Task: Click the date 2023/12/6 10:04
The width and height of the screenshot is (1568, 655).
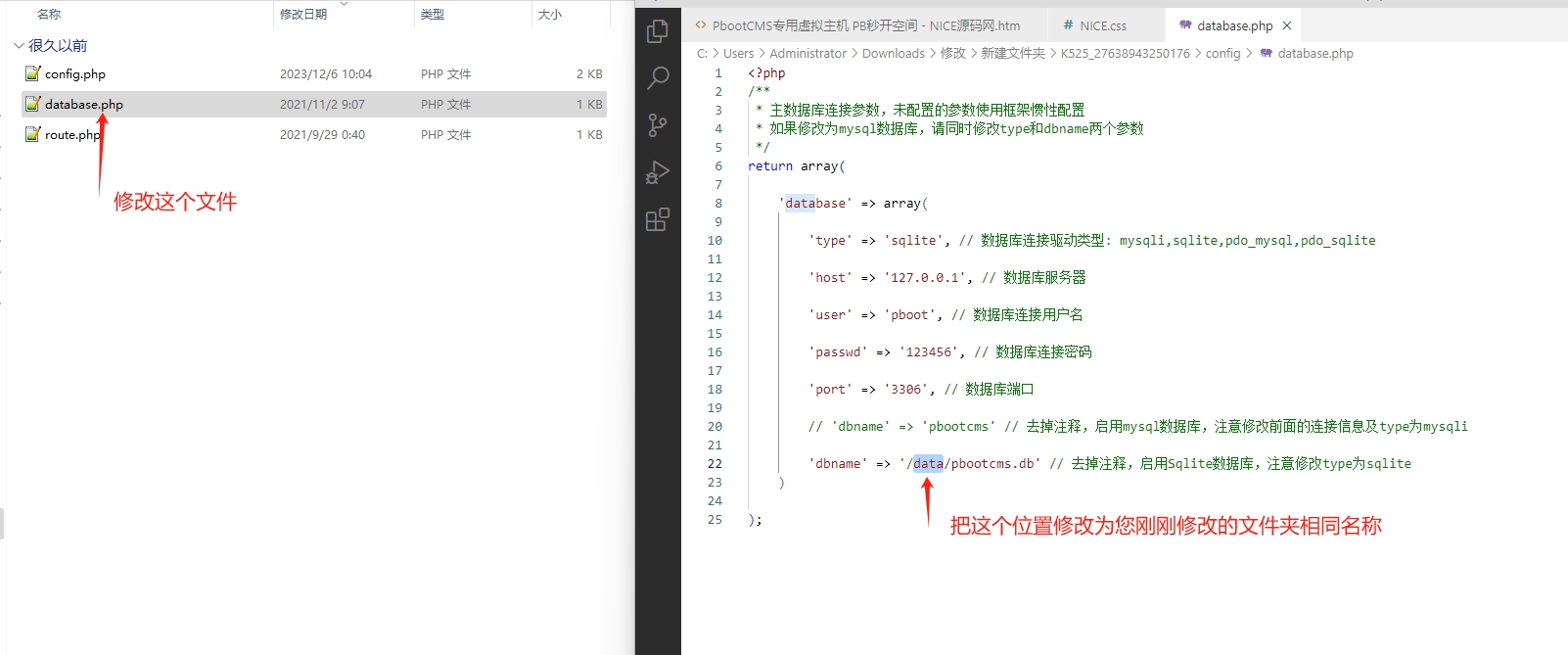Action: [326, 73]
